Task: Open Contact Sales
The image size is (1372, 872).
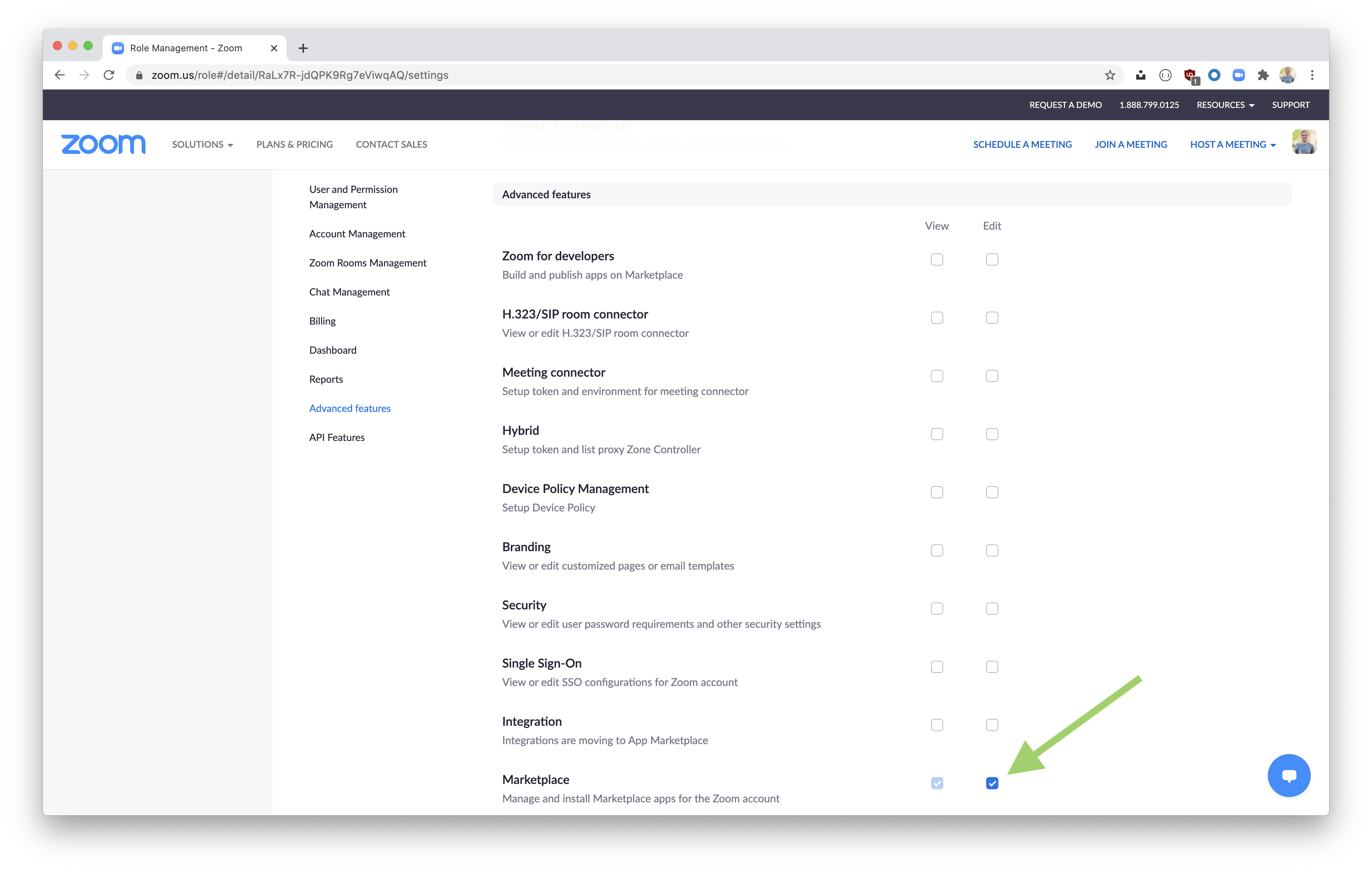Action: pos(392,145)
